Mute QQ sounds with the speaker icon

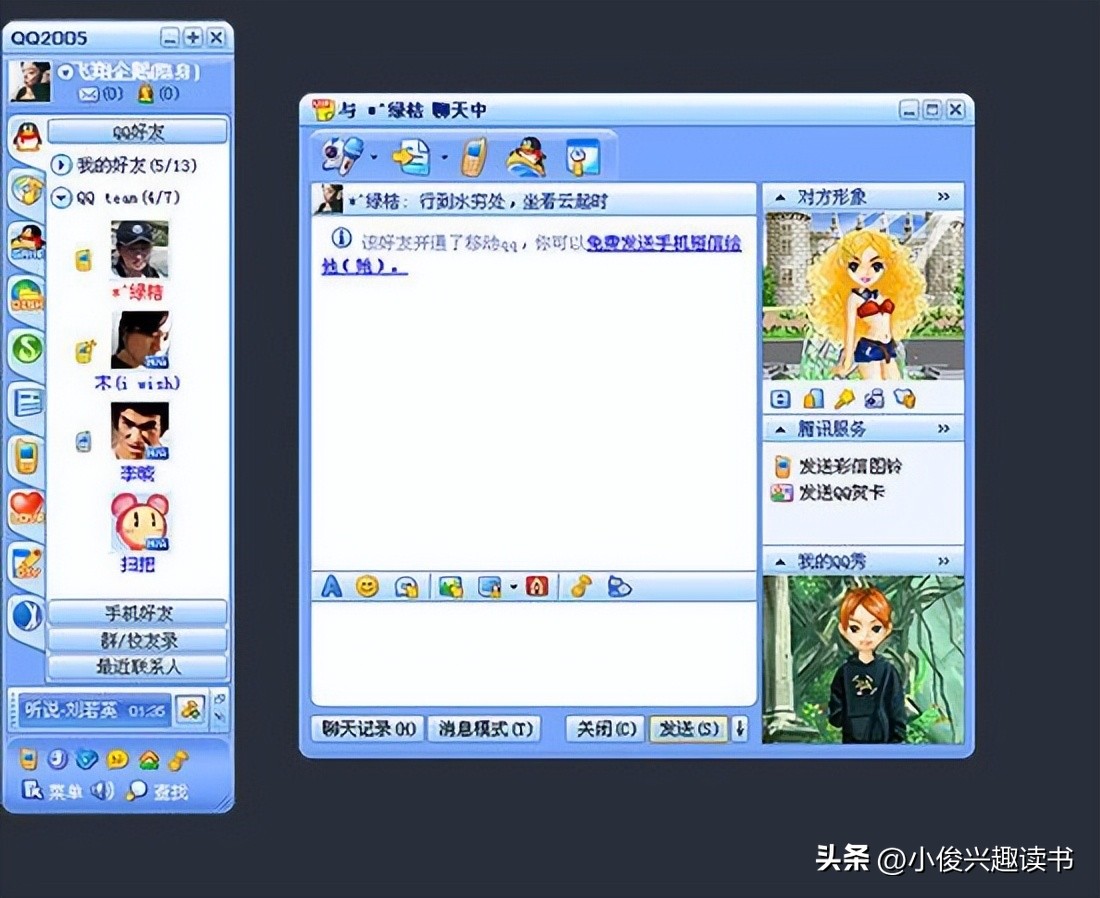point(101,789)
